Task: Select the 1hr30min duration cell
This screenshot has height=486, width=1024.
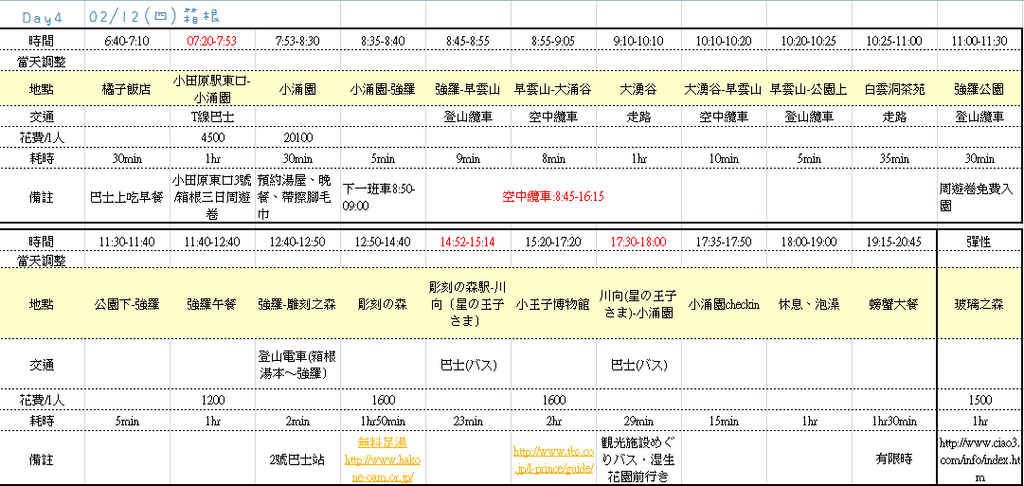Action: pos(894,421)
